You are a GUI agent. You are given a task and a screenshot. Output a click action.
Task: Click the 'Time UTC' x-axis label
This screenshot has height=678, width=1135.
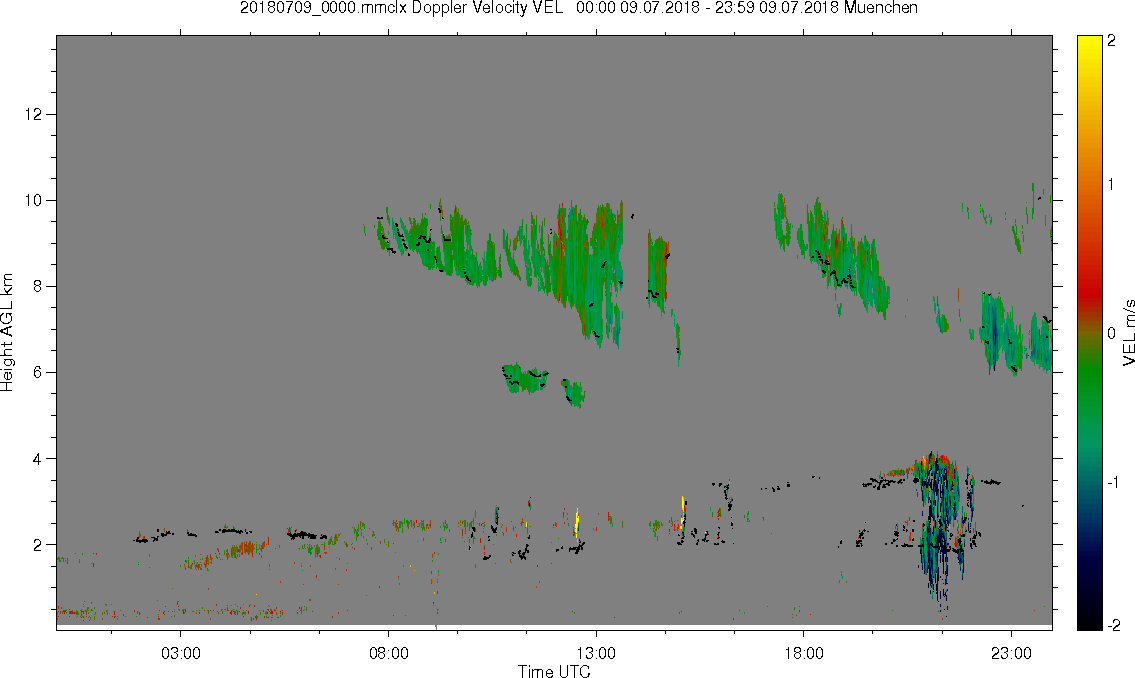pyautogui.click(x=554, y=671)
